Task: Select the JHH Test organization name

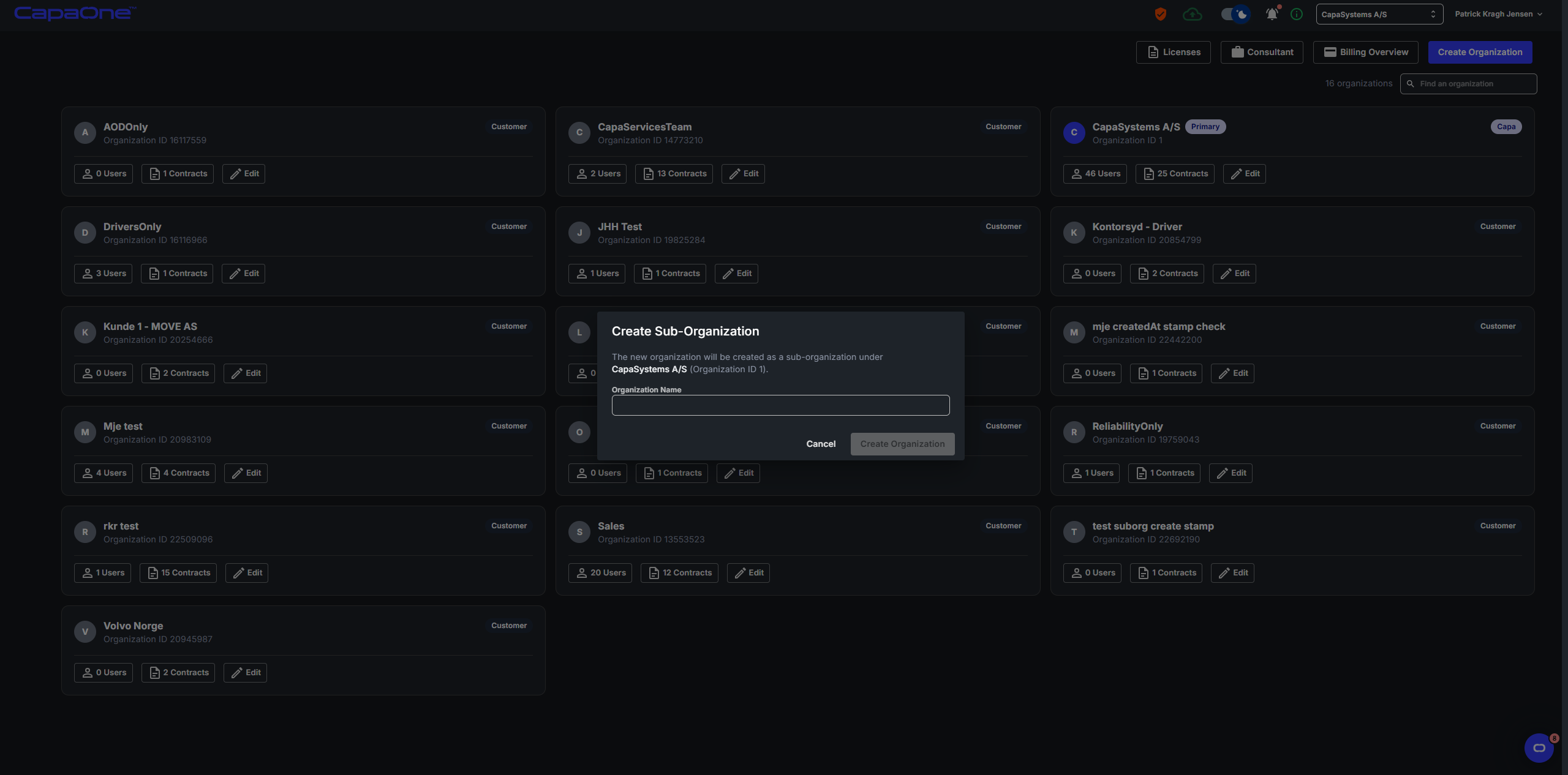Action: click(x=620, y=227)
